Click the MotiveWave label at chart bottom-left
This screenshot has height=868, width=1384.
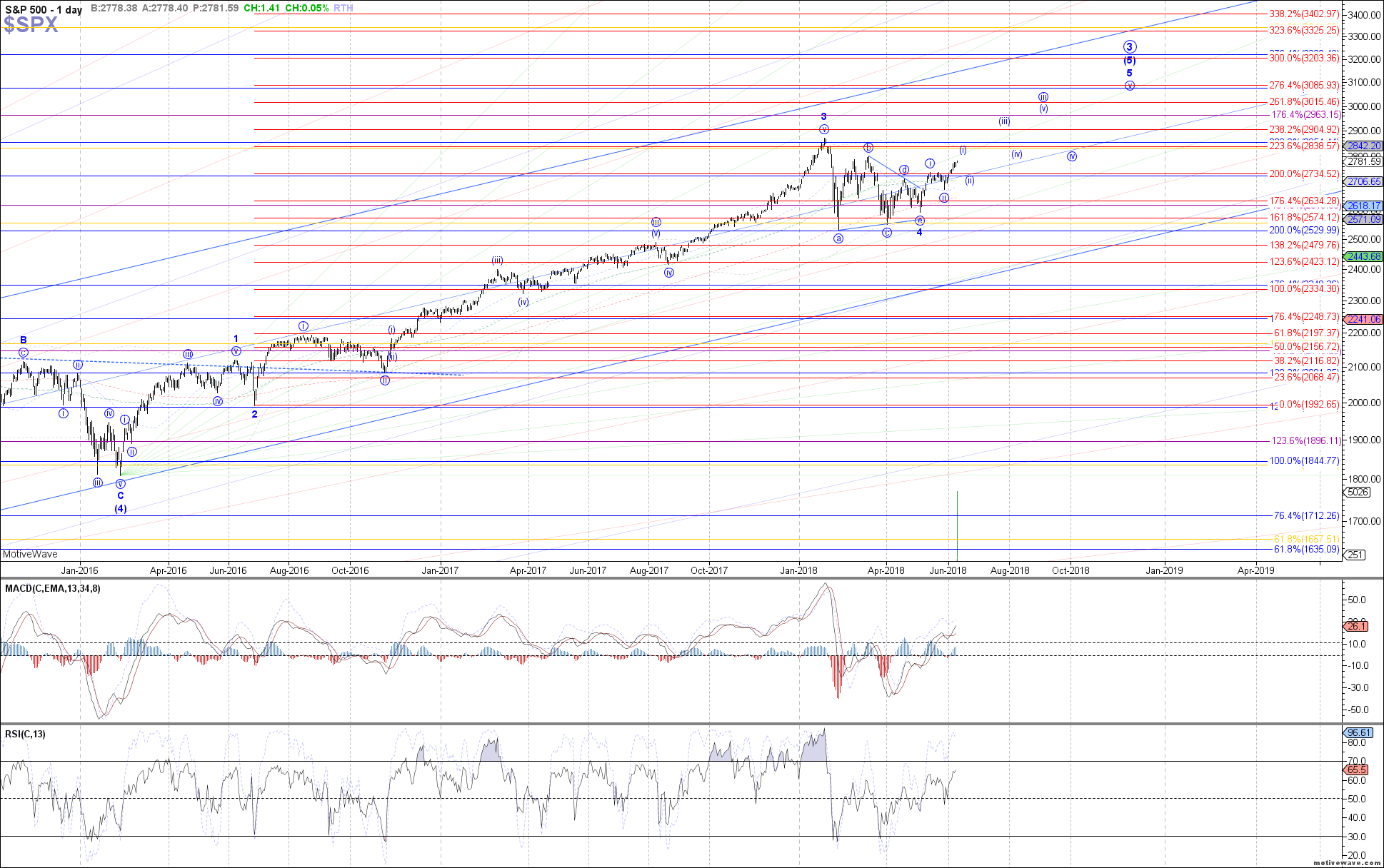(30, 554)
